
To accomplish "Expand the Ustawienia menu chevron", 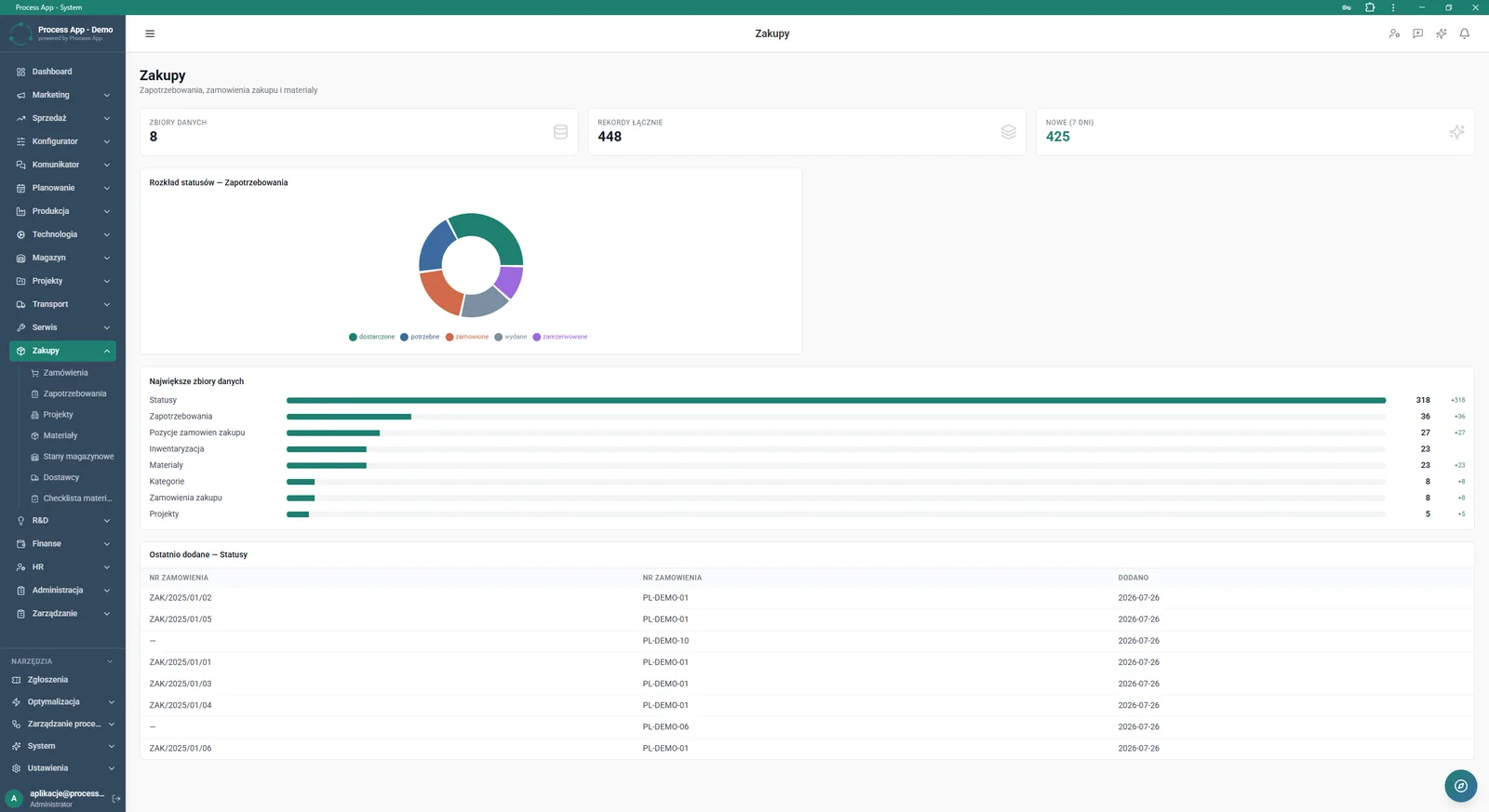I will (x=112, y=768).
